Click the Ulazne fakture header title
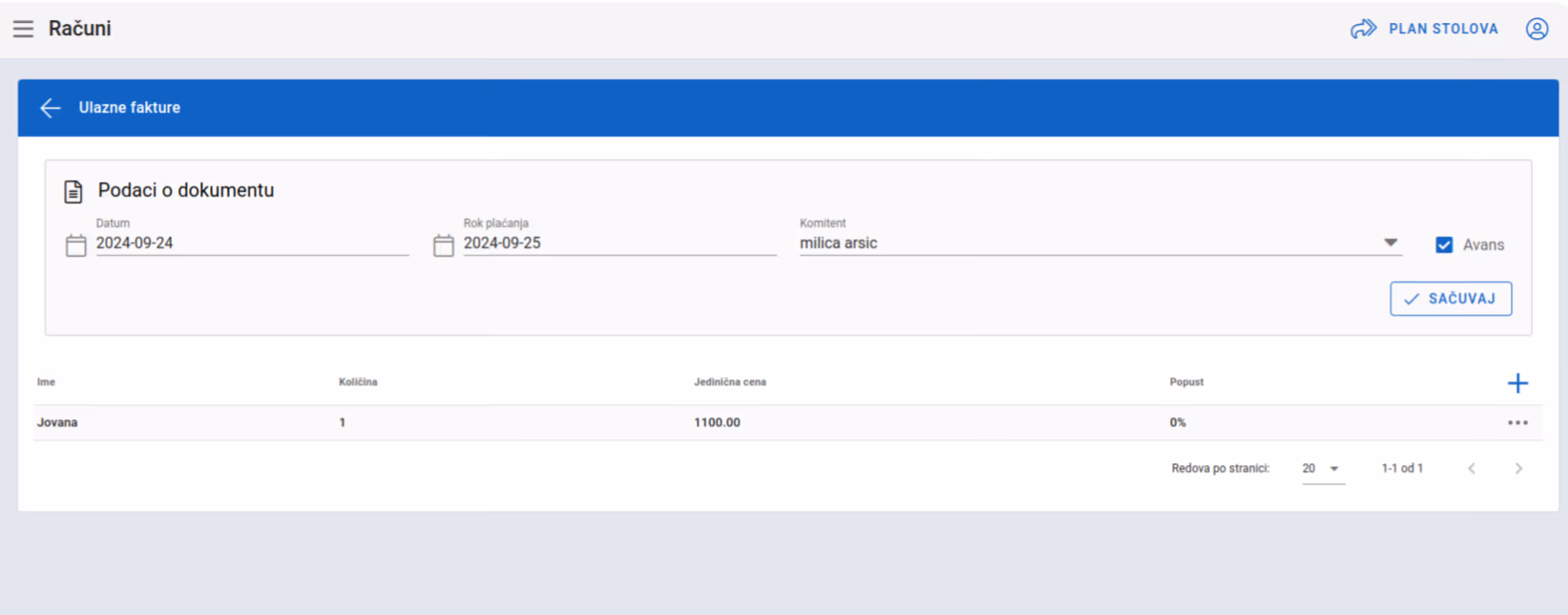Viewport: 1568px width, 615px height. pyautogui.click(x=130, y=108)
